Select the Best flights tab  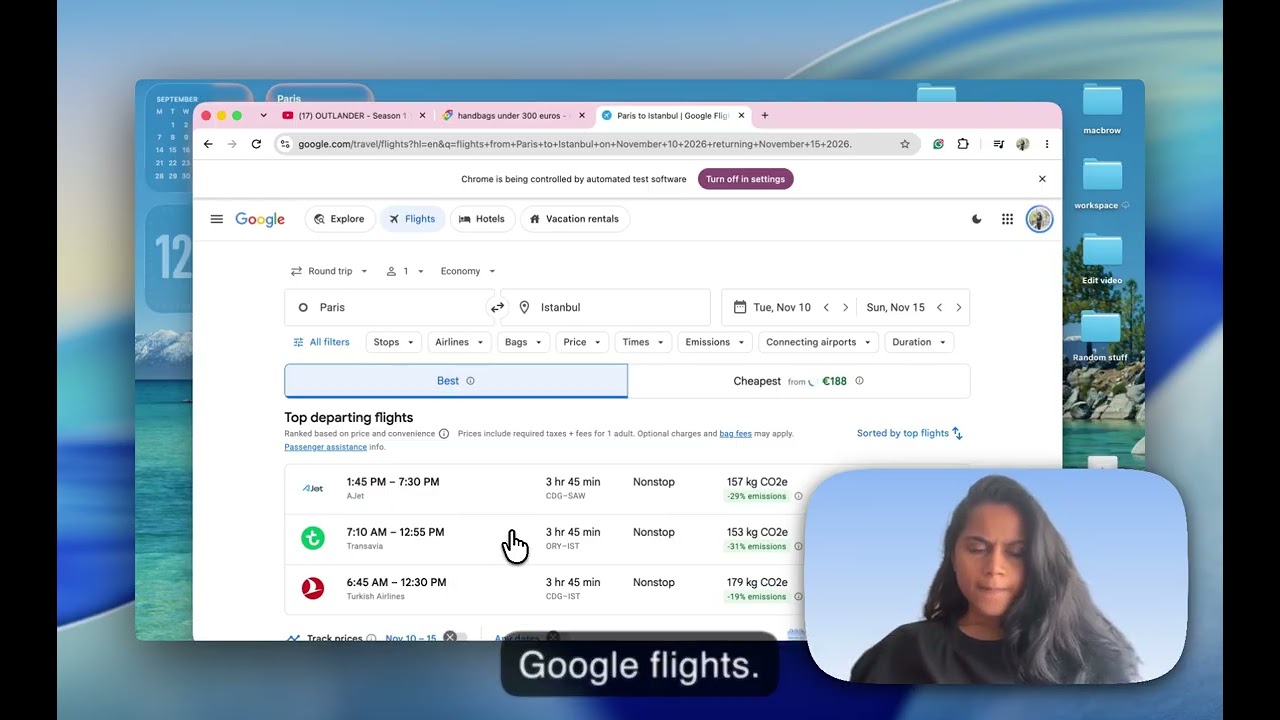(x=456, y=381)
